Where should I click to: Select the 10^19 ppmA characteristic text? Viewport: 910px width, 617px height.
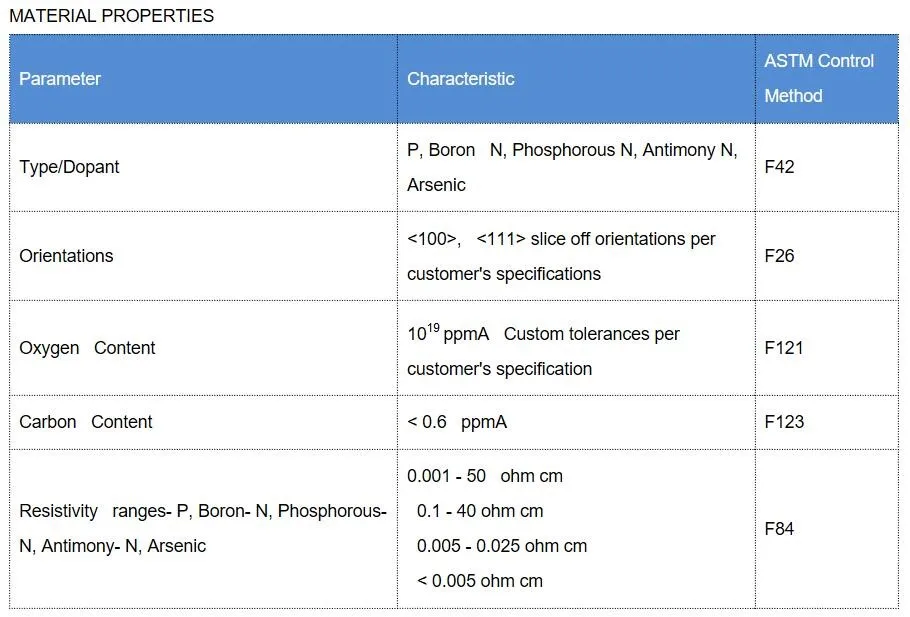pos(448,333)
